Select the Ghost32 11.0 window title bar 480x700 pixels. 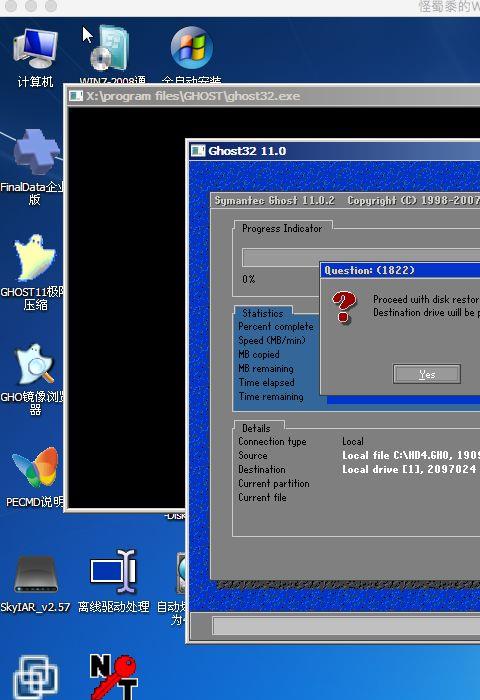click(334, 151)
